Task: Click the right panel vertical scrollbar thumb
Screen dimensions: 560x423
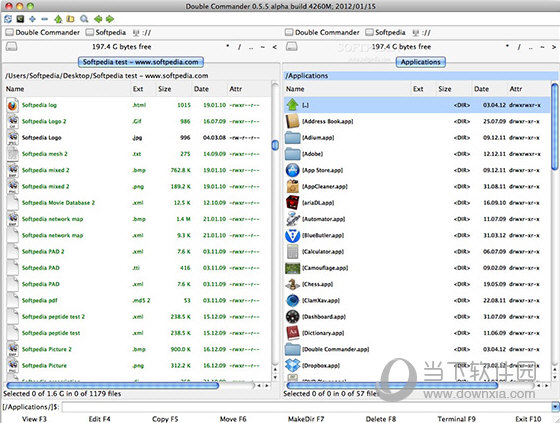Action: 555,126
